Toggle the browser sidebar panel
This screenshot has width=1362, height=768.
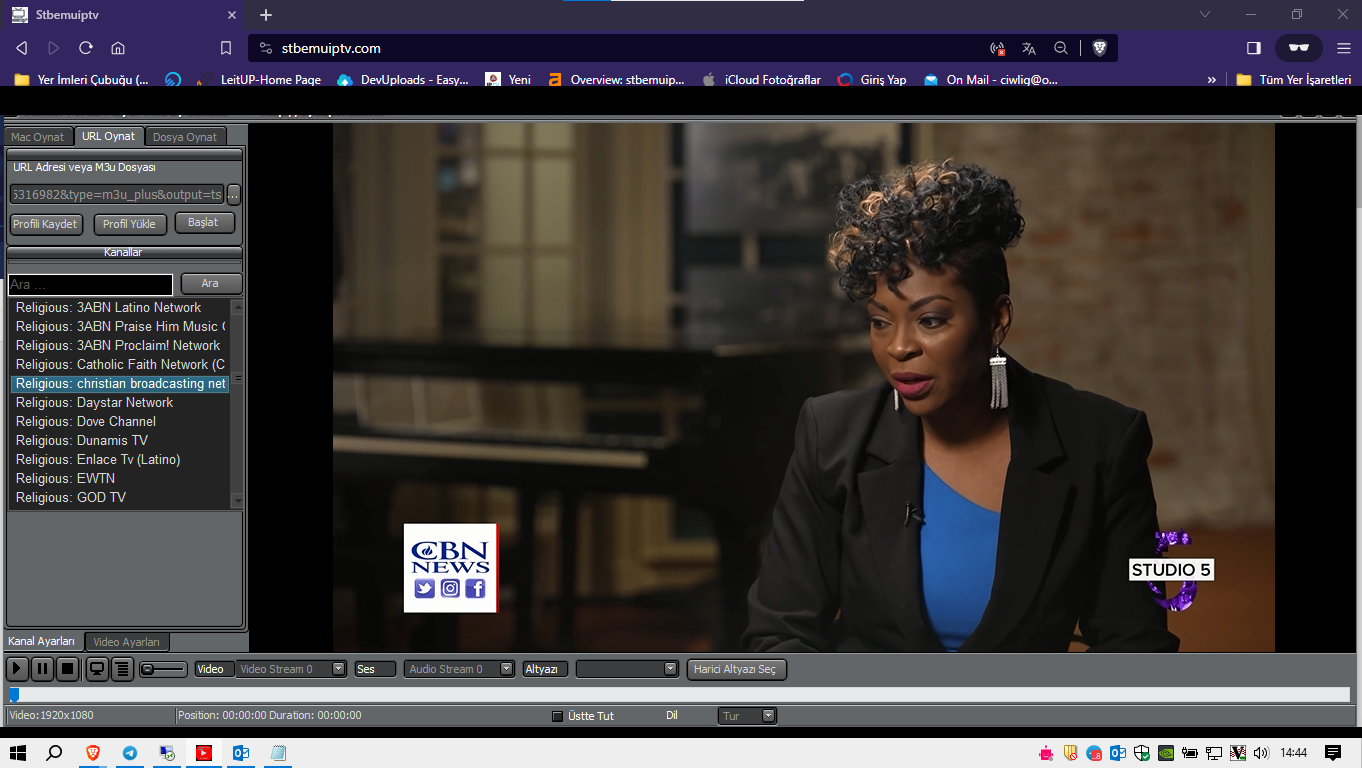click(1254, 48)
